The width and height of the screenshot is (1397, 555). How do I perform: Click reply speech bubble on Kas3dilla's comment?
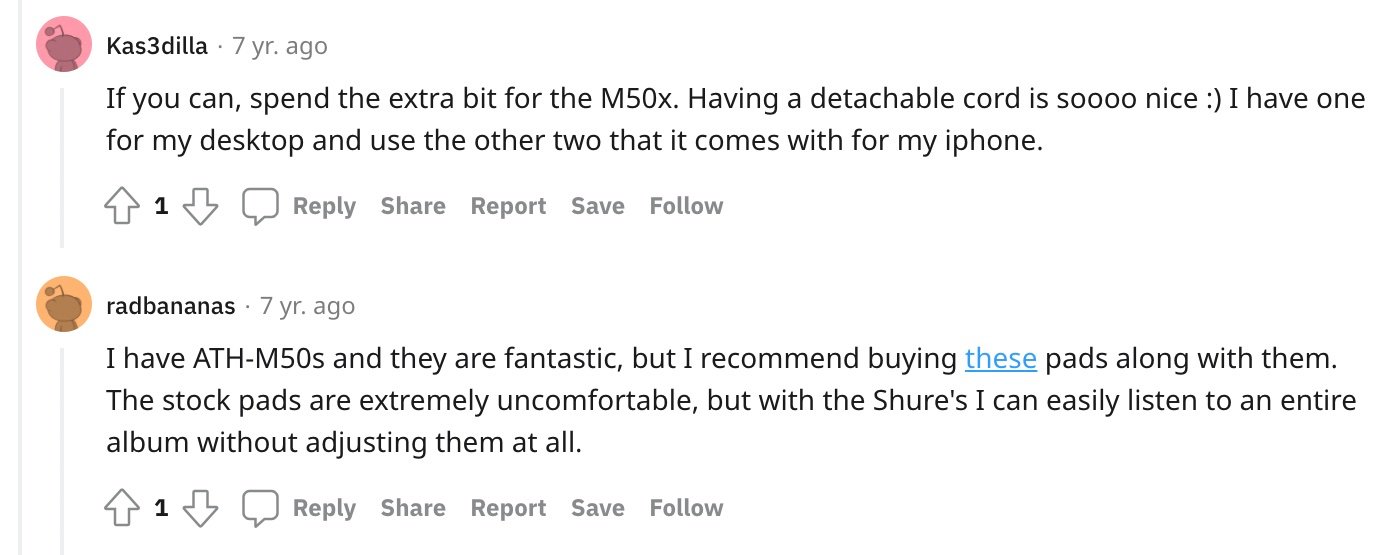(260, 206)
